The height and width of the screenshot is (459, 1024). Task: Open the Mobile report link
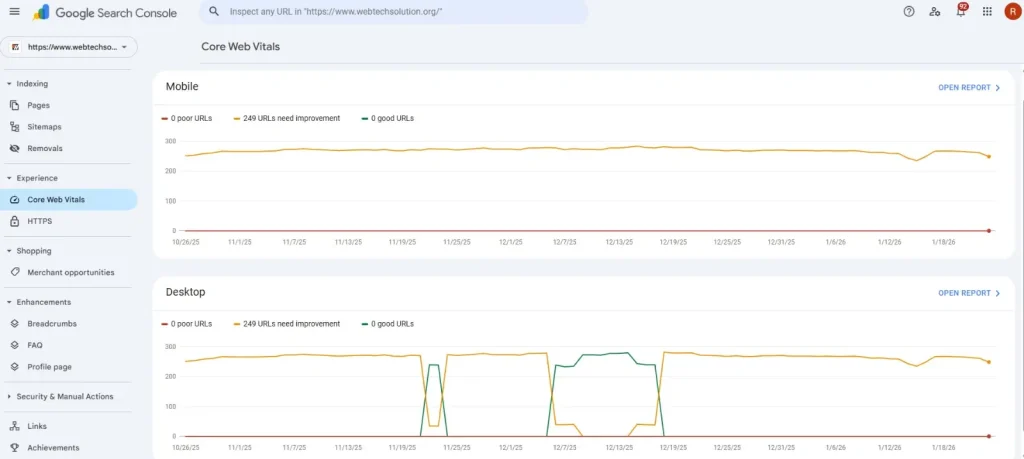(x=969, y=87)
